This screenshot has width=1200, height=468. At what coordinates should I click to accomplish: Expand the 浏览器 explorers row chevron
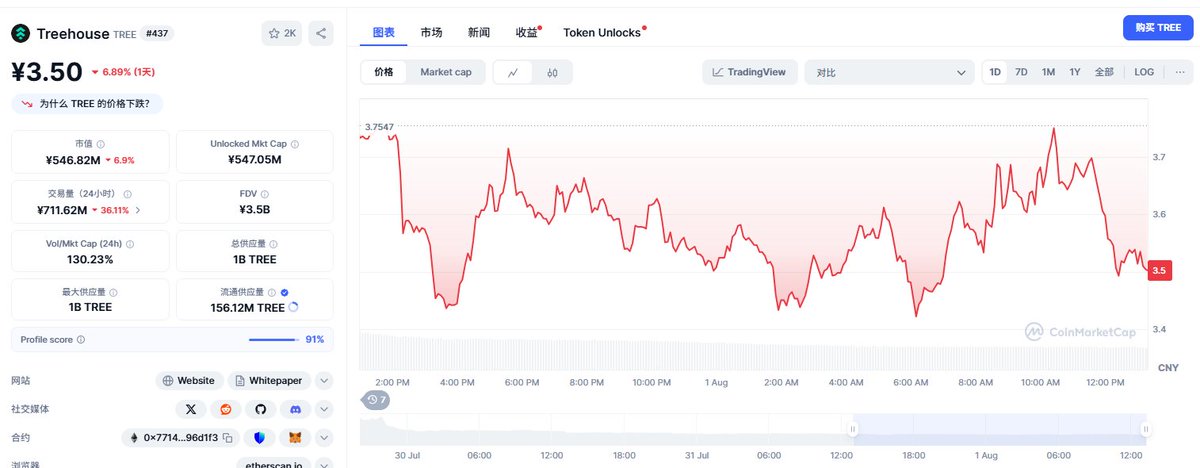click(324, 464)
